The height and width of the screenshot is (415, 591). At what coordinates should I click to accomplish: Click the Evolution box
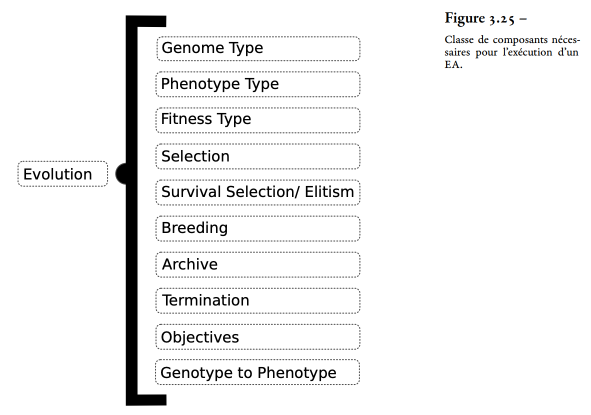[x=63, y=174]
